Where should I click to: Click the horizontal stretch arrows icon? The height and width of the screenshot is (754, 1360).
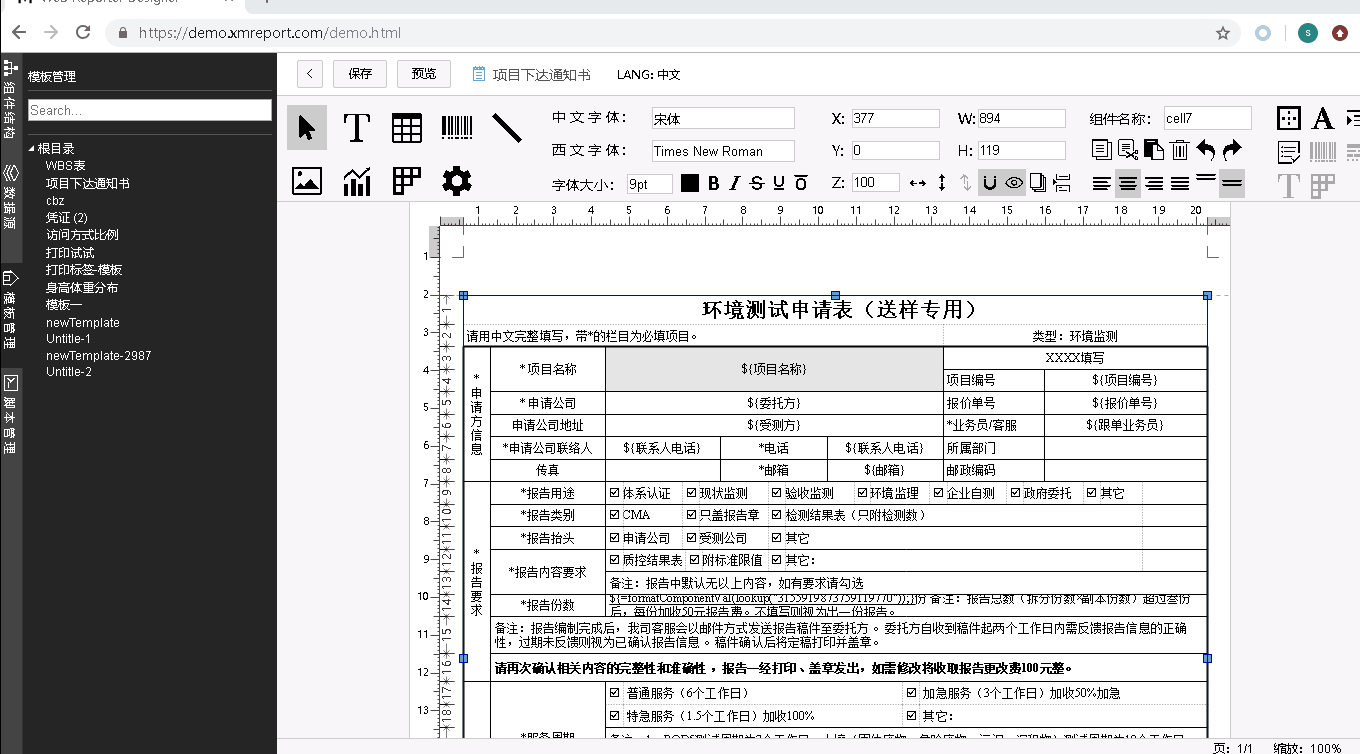point(917,183)
